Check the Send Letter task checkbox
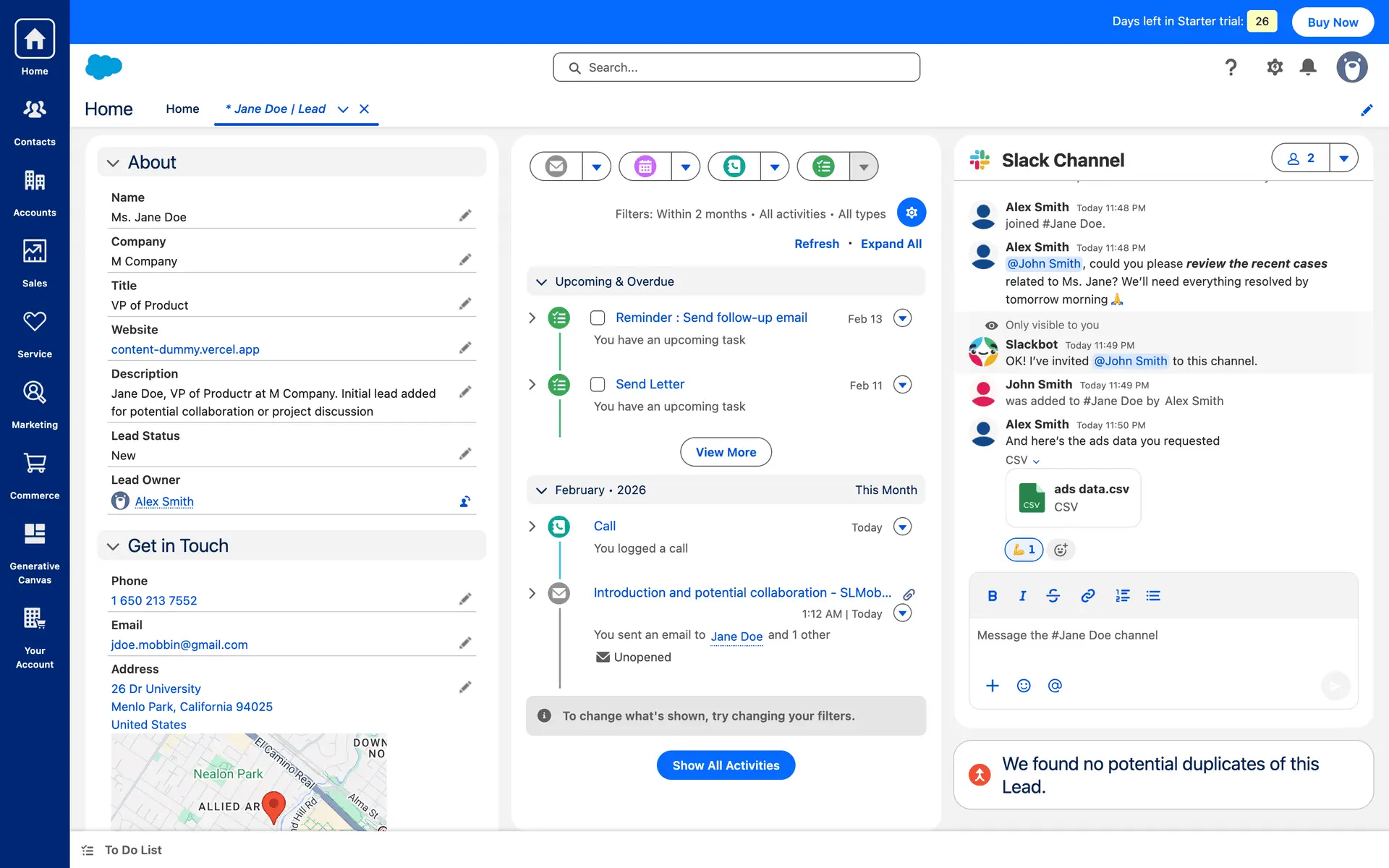This screenshot has width=1389, height=868. [x=598, y=384]
